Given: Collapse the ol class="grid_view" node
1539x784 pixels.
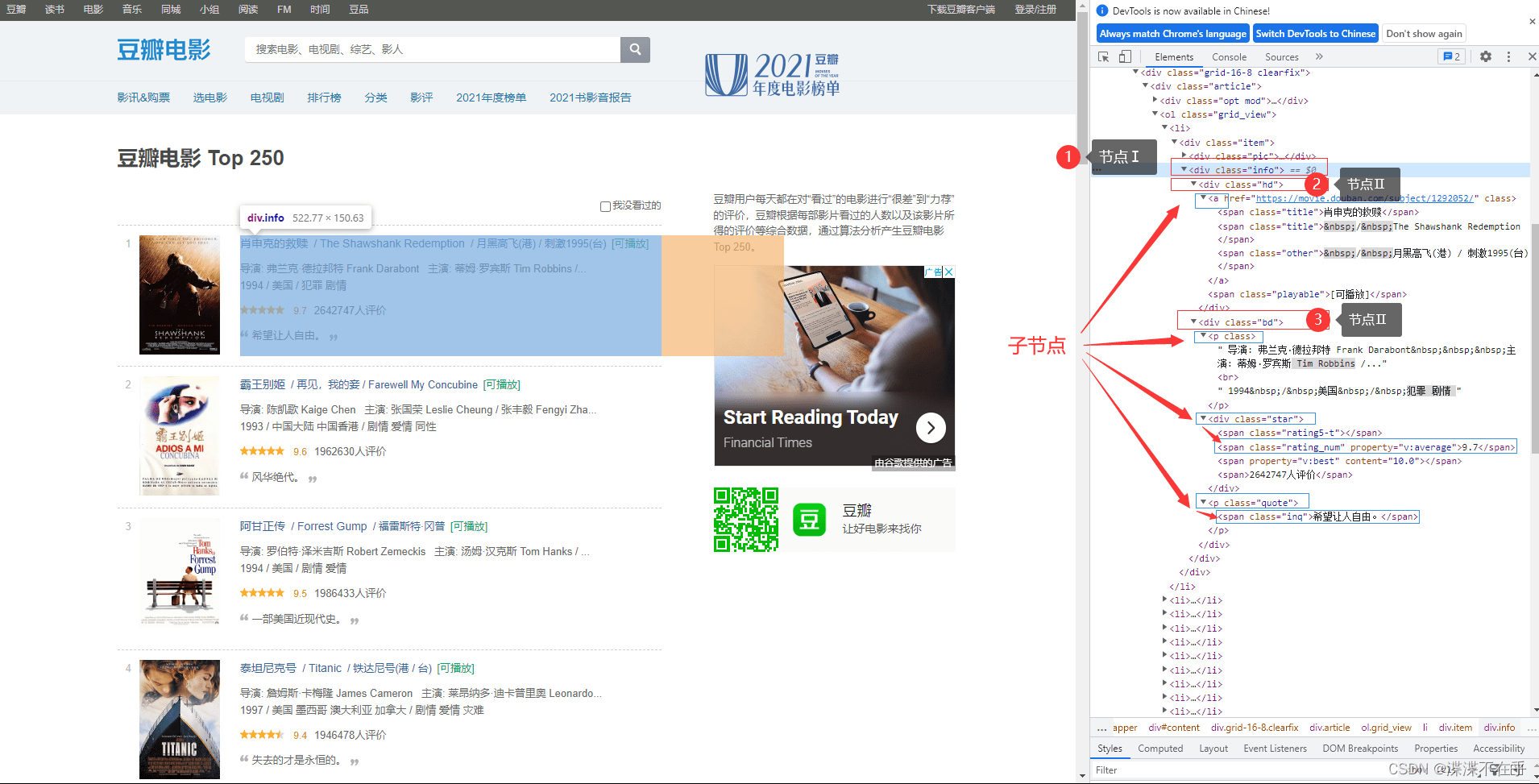Looking at the screenshot, I should pyautogui.click(x=1155, y=114).
